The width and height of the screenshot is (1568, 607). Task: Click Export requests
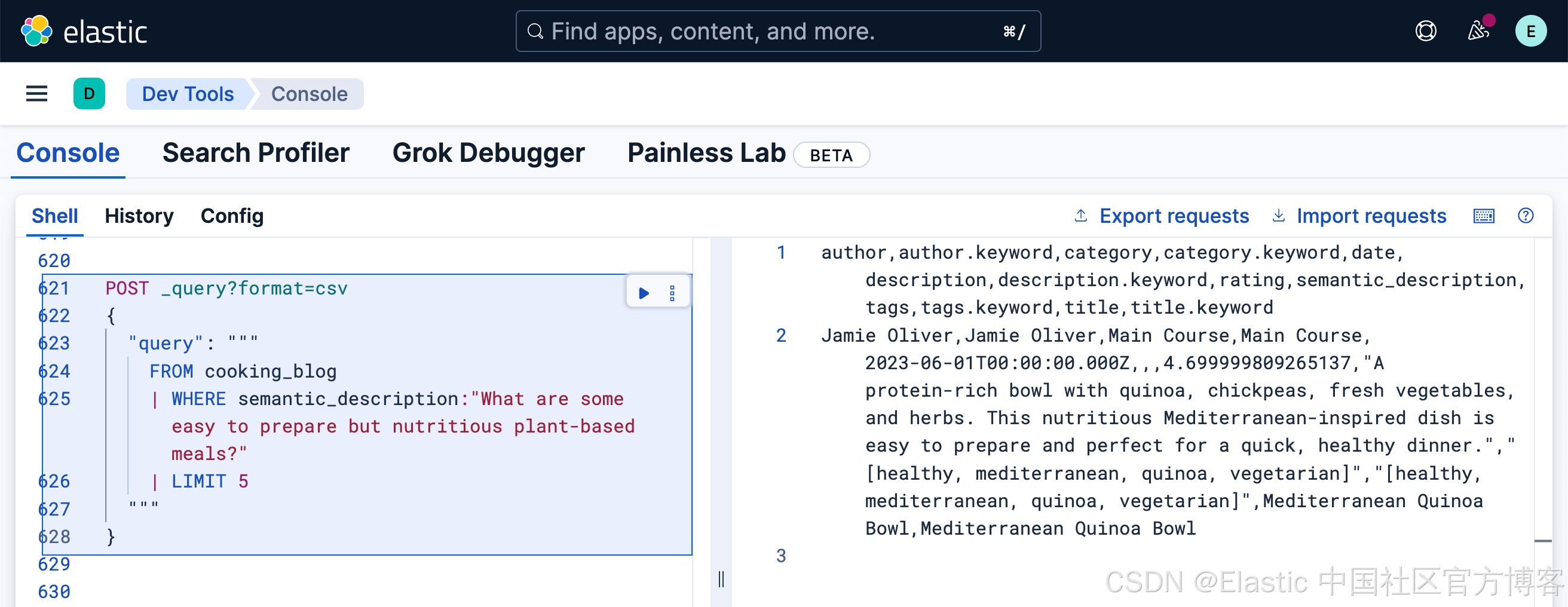click(1162, 216)
